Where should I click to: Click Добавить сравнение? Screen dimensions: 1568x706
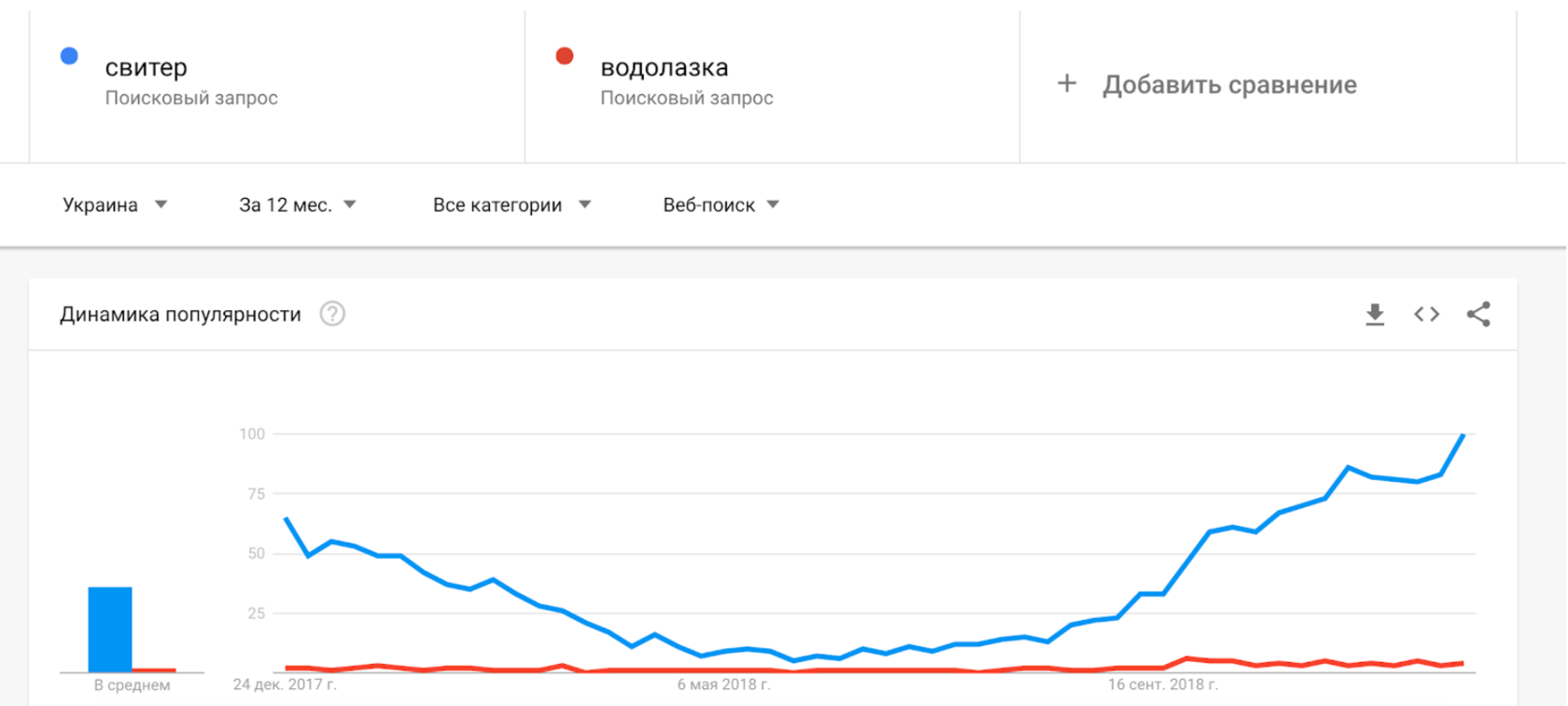tap(1229, 85)
